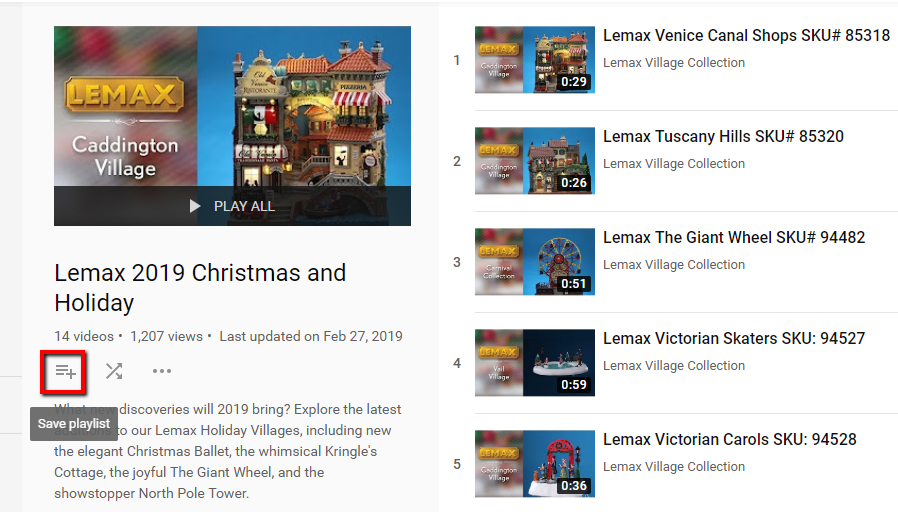Click title Lemax Tuscany Hills SKU# 85320
Image resolution: width=898 pixels, height=512 pixels.
(723, 136)
